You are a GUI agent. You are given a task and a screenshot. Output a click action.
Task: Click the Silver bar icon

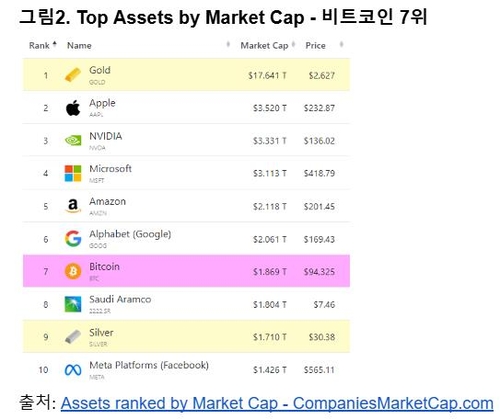coord(73,337)
